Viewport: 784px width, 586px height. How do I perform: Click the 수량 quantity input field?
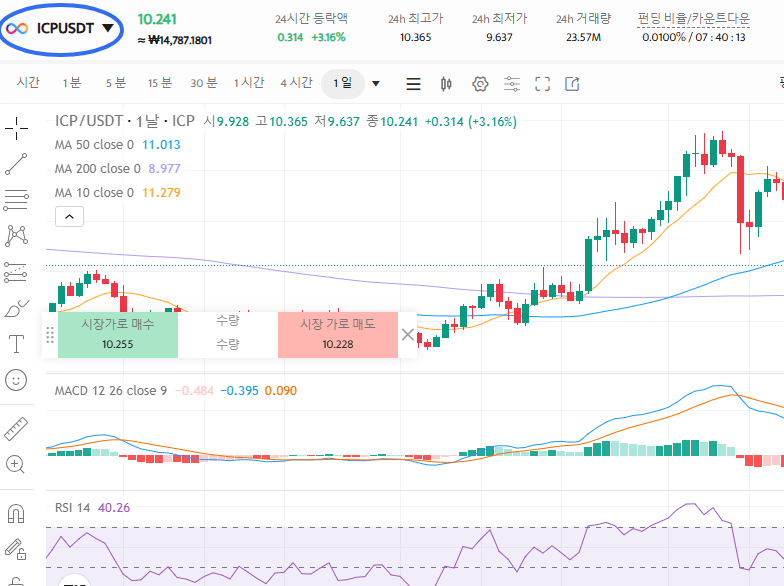click(227, 343)
